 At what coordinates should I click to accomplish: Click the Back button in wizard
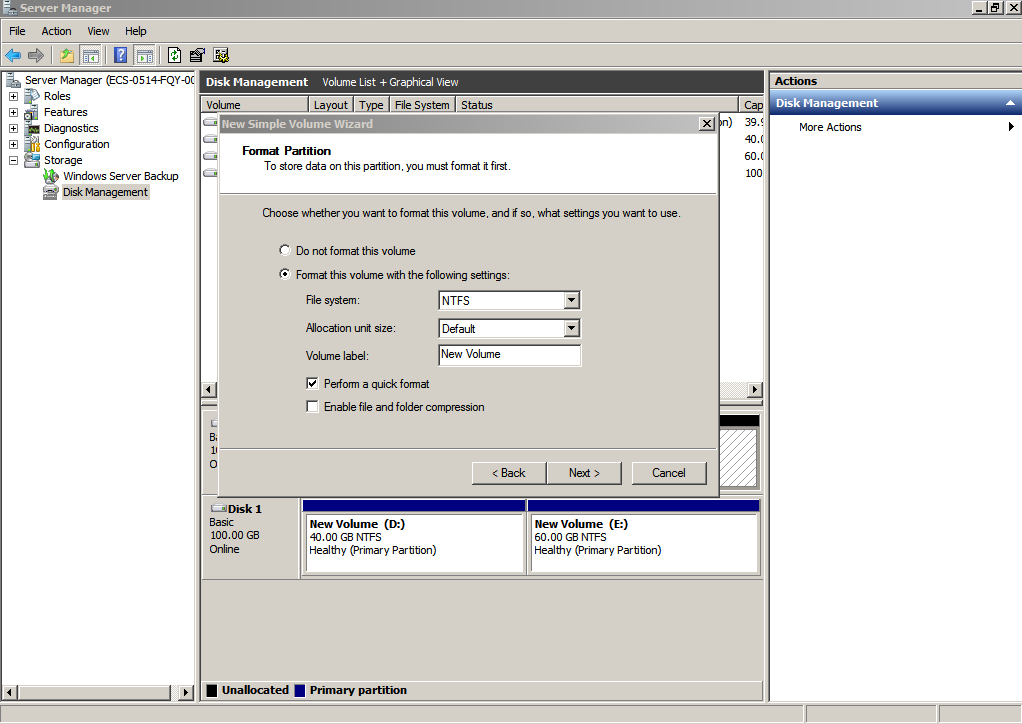pos(508,473)
